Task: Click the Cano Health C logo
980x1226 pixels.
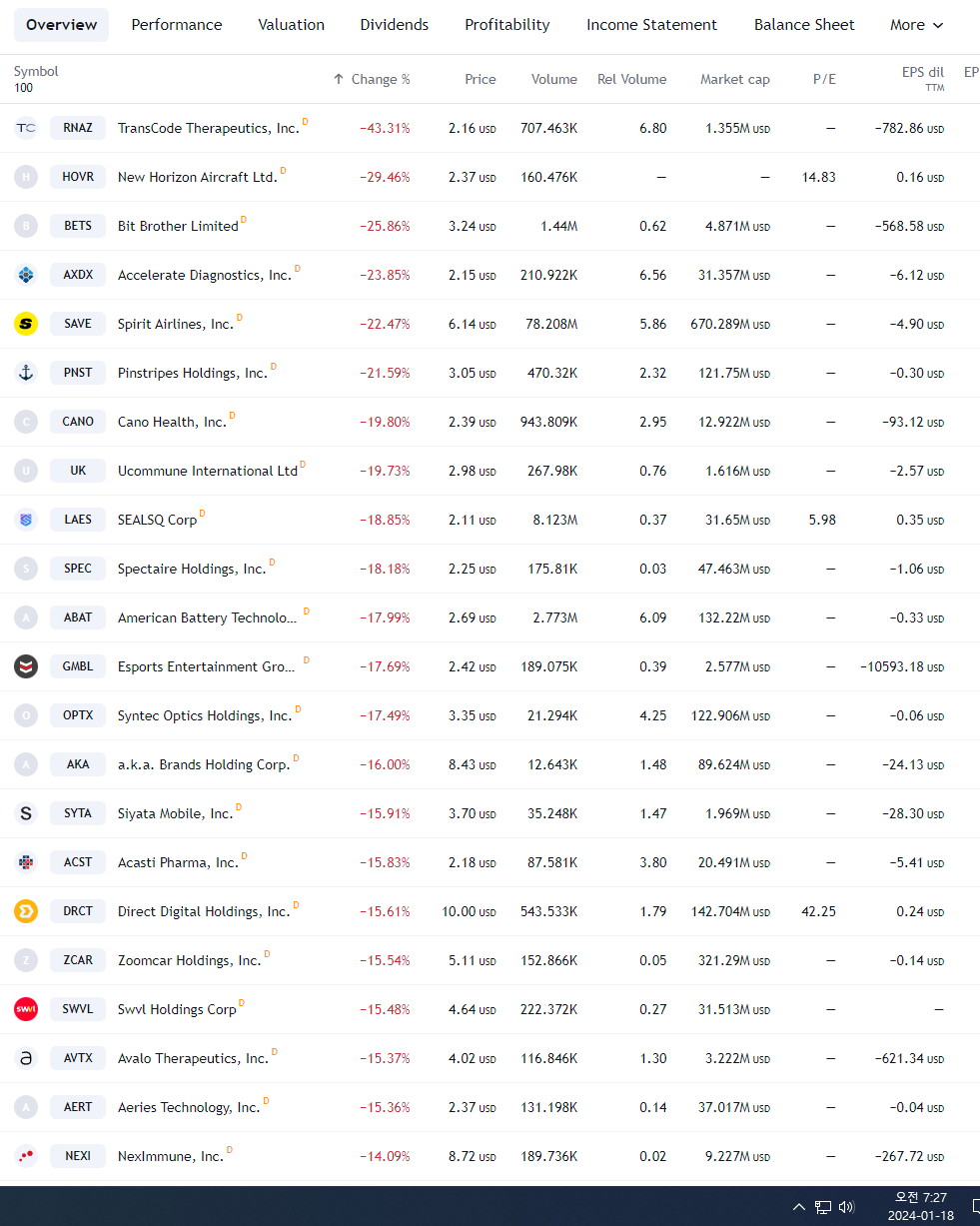Action: coord(26,422)
